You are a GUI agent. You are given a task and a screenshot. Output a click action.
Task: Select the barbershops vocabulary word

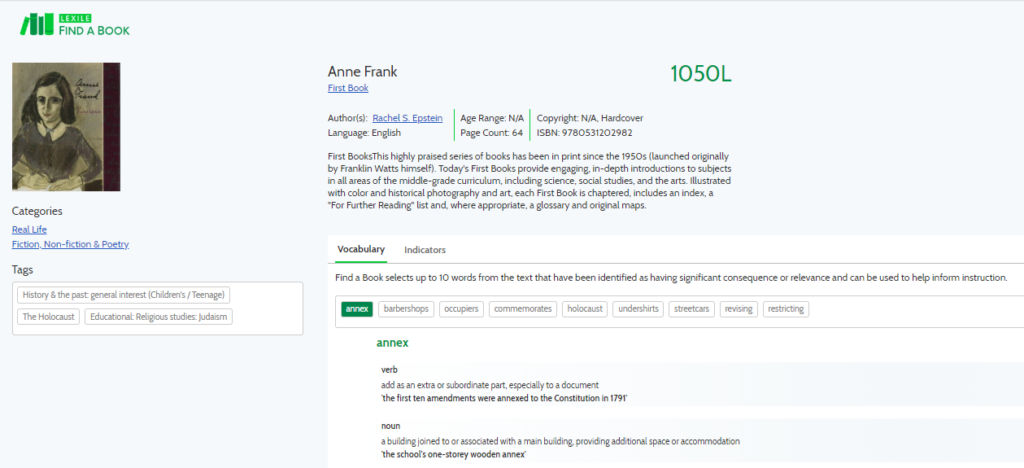[406, 309]
